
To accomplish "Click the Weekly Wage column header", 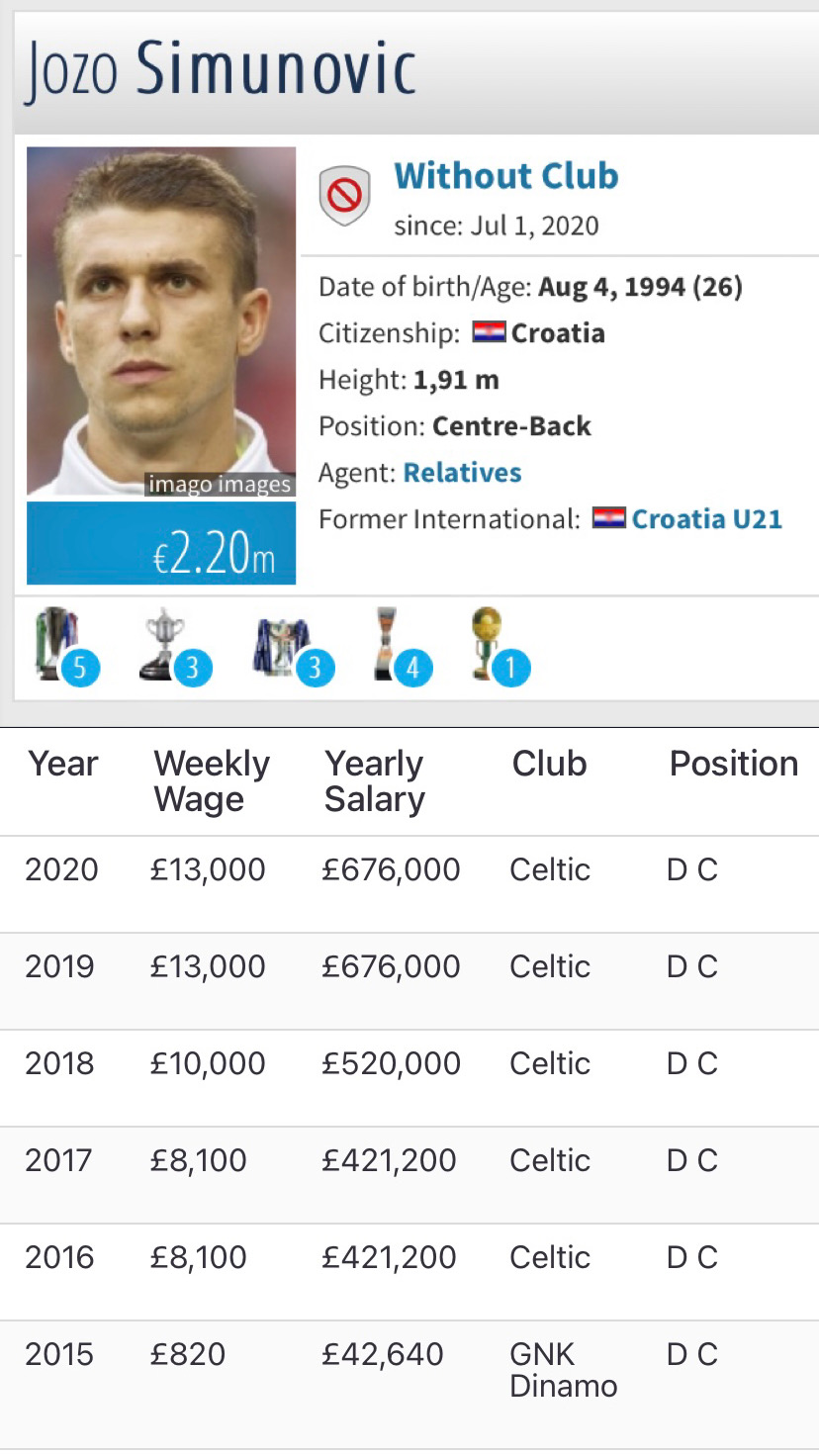I will tap(212, 781).
